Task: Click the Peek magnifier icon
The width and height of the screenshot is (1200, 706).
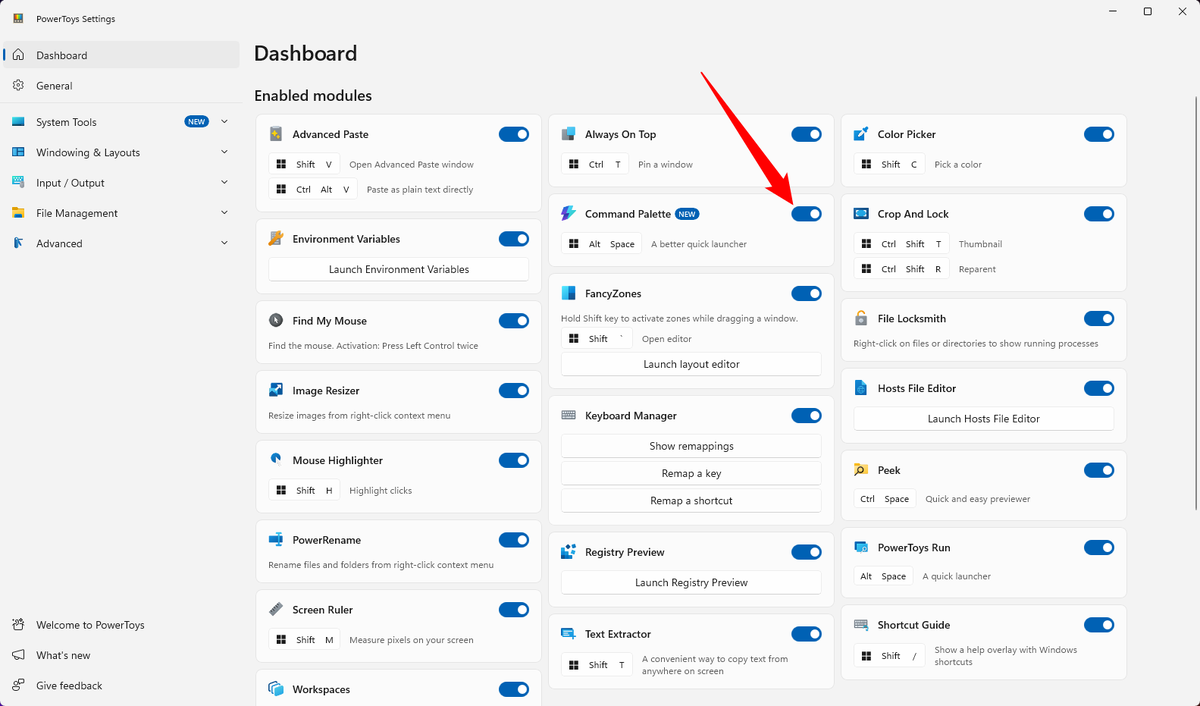Action: (x=861, y=470)
